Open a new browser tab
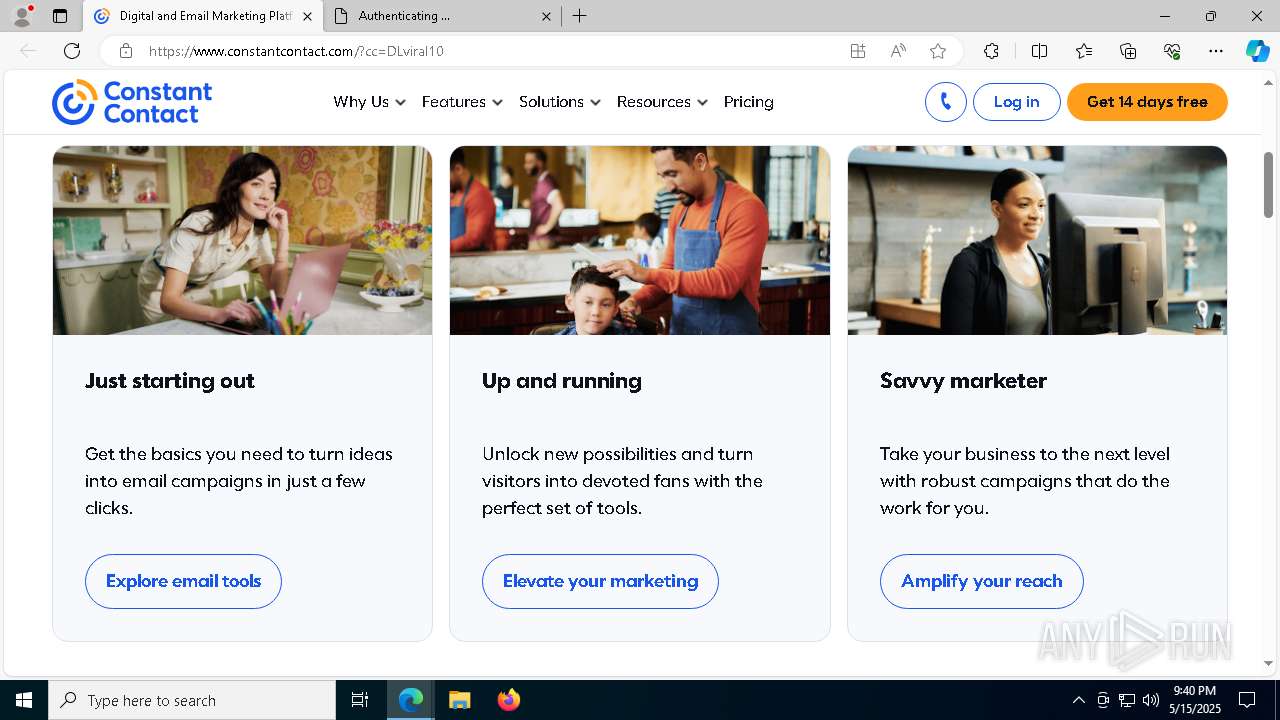The height and width of the screenshot is (720, 1280). point(580,16)
